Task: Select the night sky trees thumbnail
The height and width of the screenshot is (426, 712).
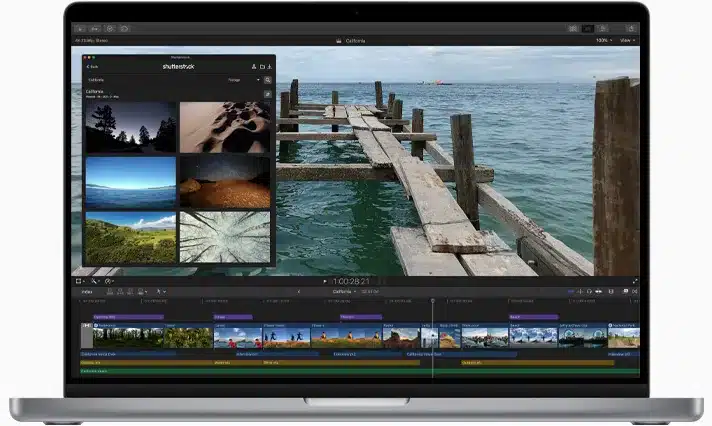Action: 131,127
